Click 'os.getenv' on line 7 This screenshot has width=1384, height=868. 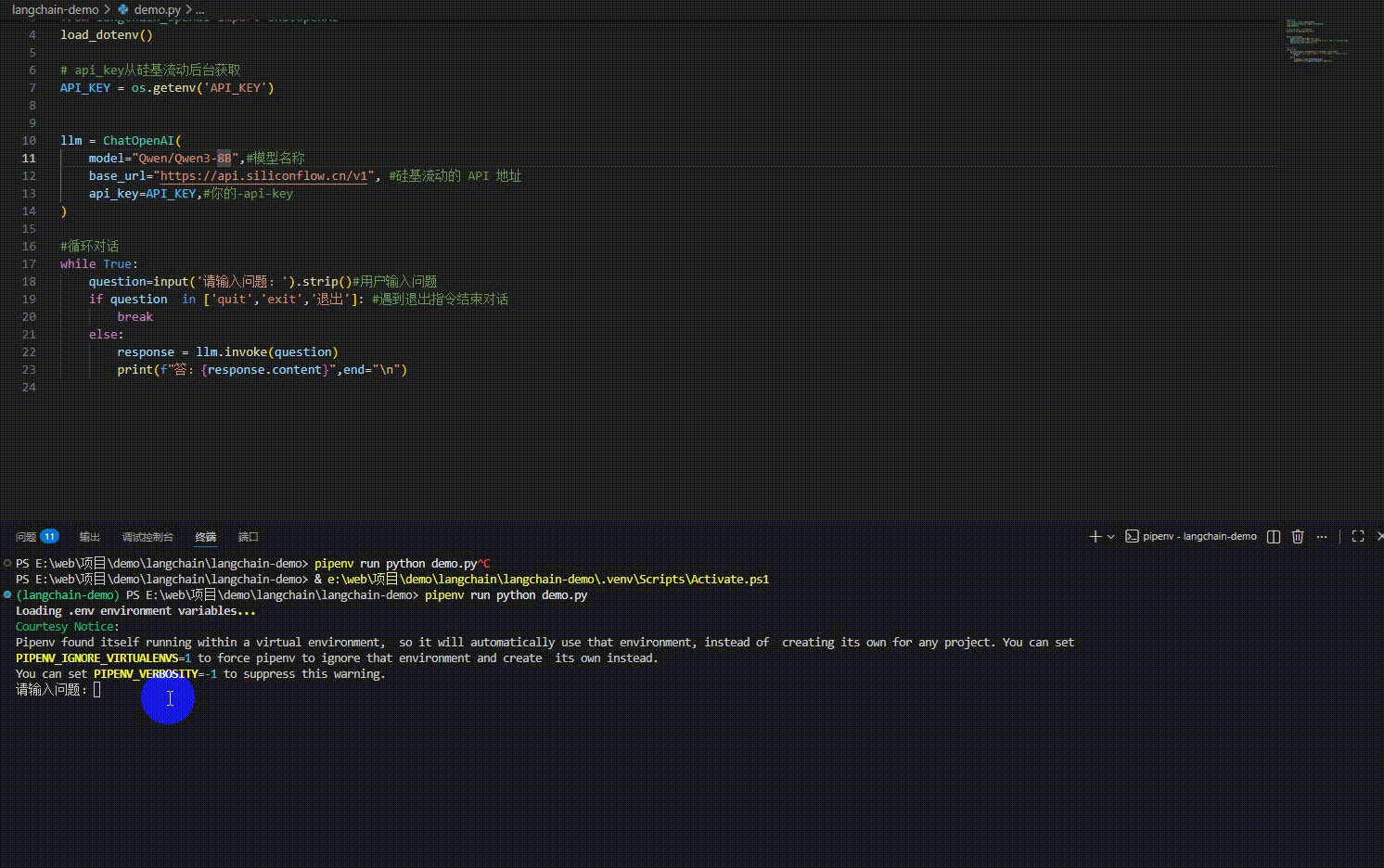163,88
